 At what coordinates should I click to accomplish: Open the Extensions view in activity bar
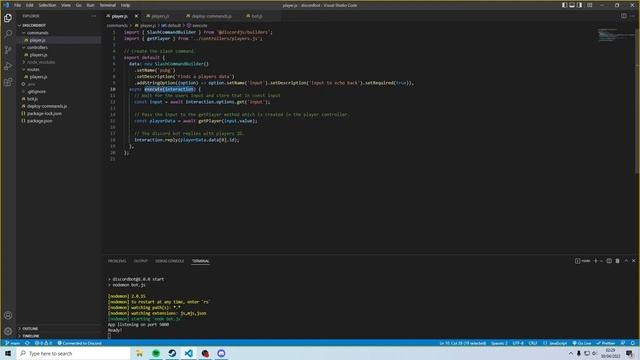tap(8, 82)
